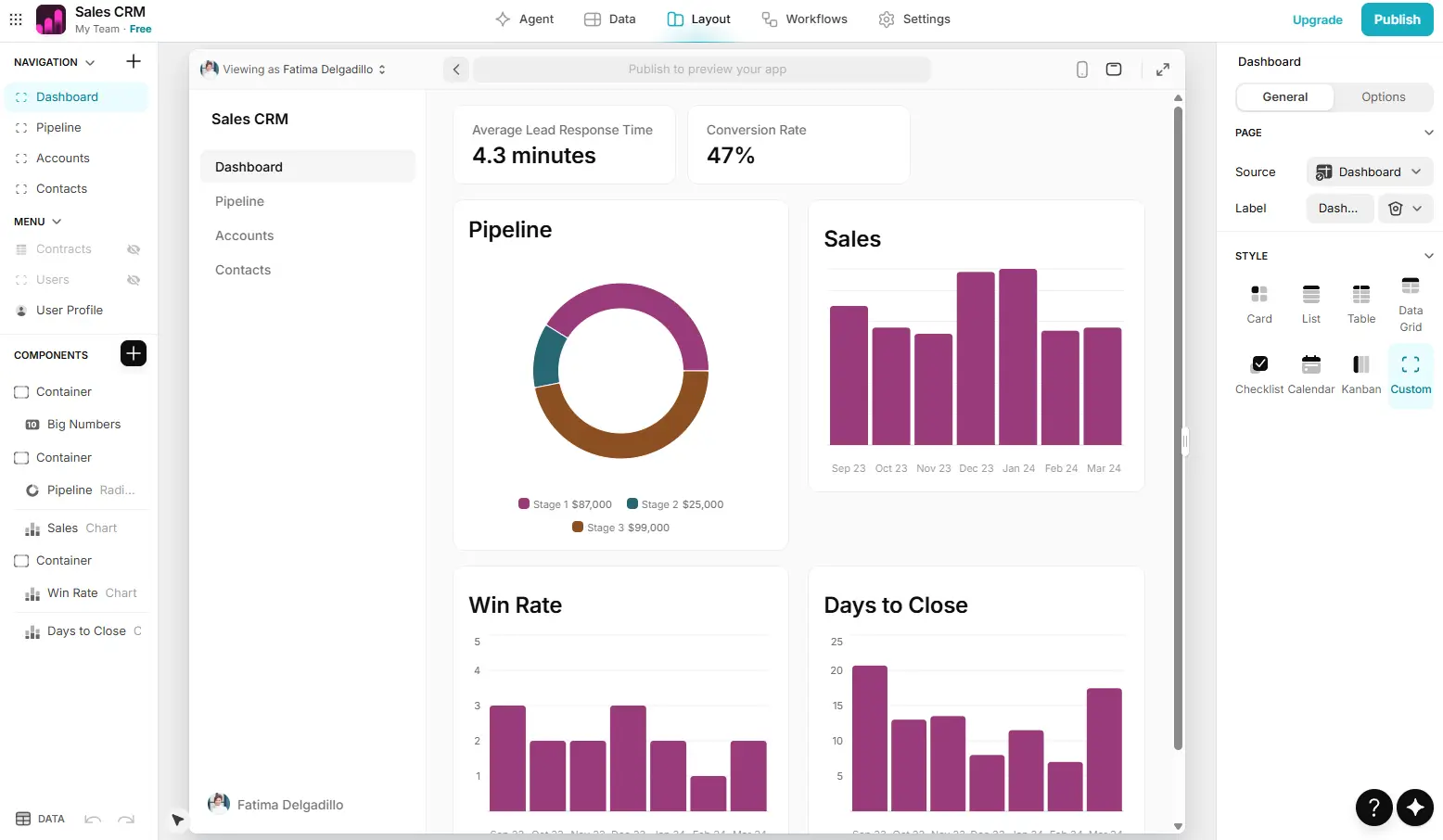
Task: Switch to the General tab
Action: coord(1284,96)
